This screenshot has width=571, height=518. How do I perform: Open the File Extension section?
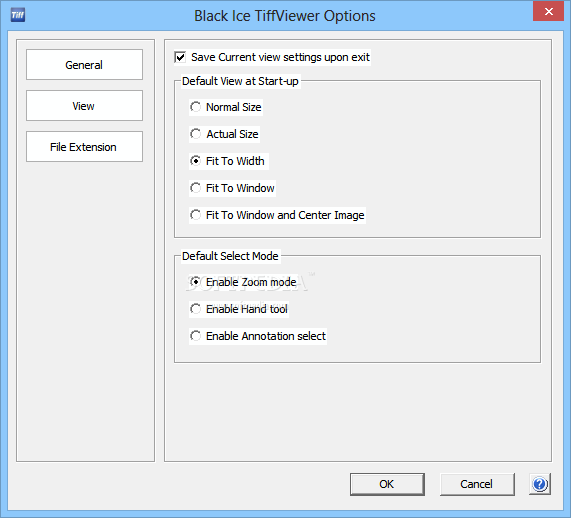click(x=84, y=147)
